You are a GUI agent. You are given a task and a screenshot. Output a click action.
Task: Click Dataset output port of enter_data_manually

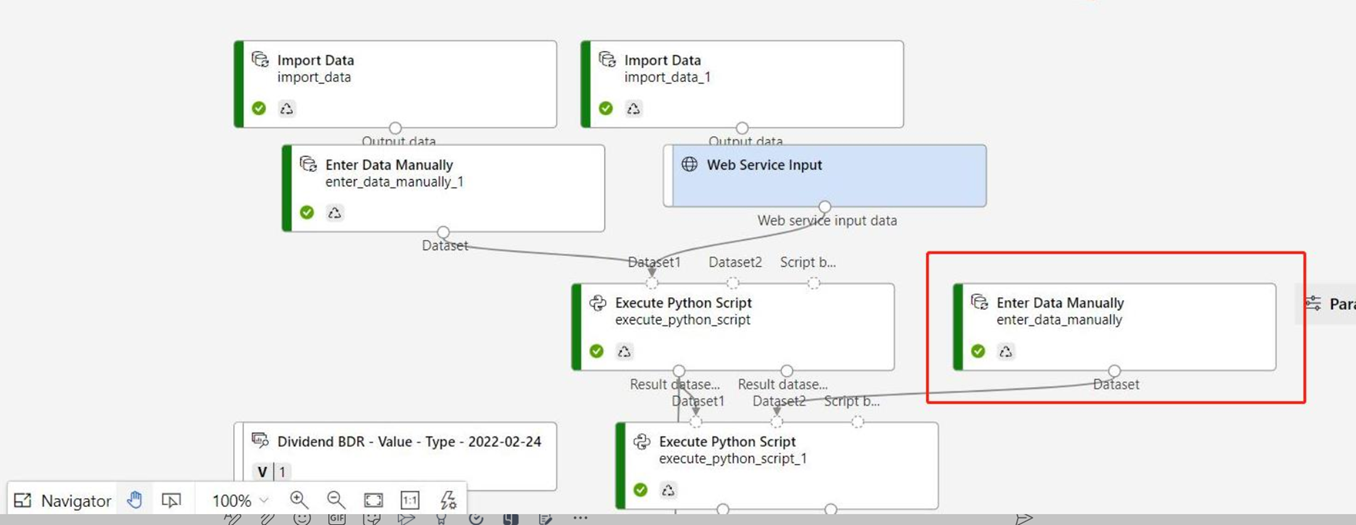point(1114,371)
